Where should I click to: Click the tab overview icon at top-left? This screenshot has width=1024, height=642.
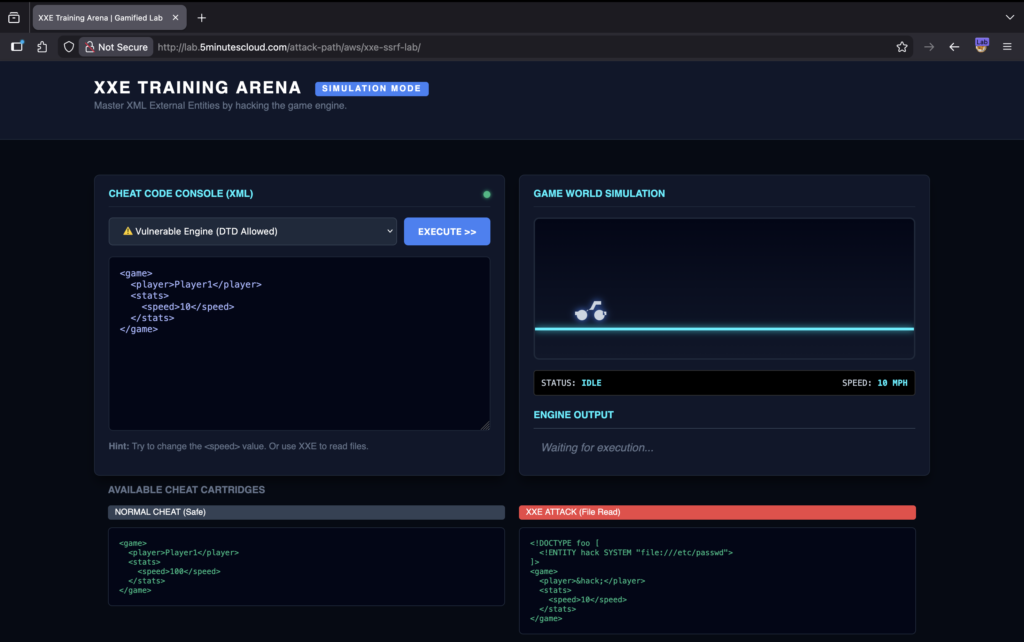tap(14, 18)
